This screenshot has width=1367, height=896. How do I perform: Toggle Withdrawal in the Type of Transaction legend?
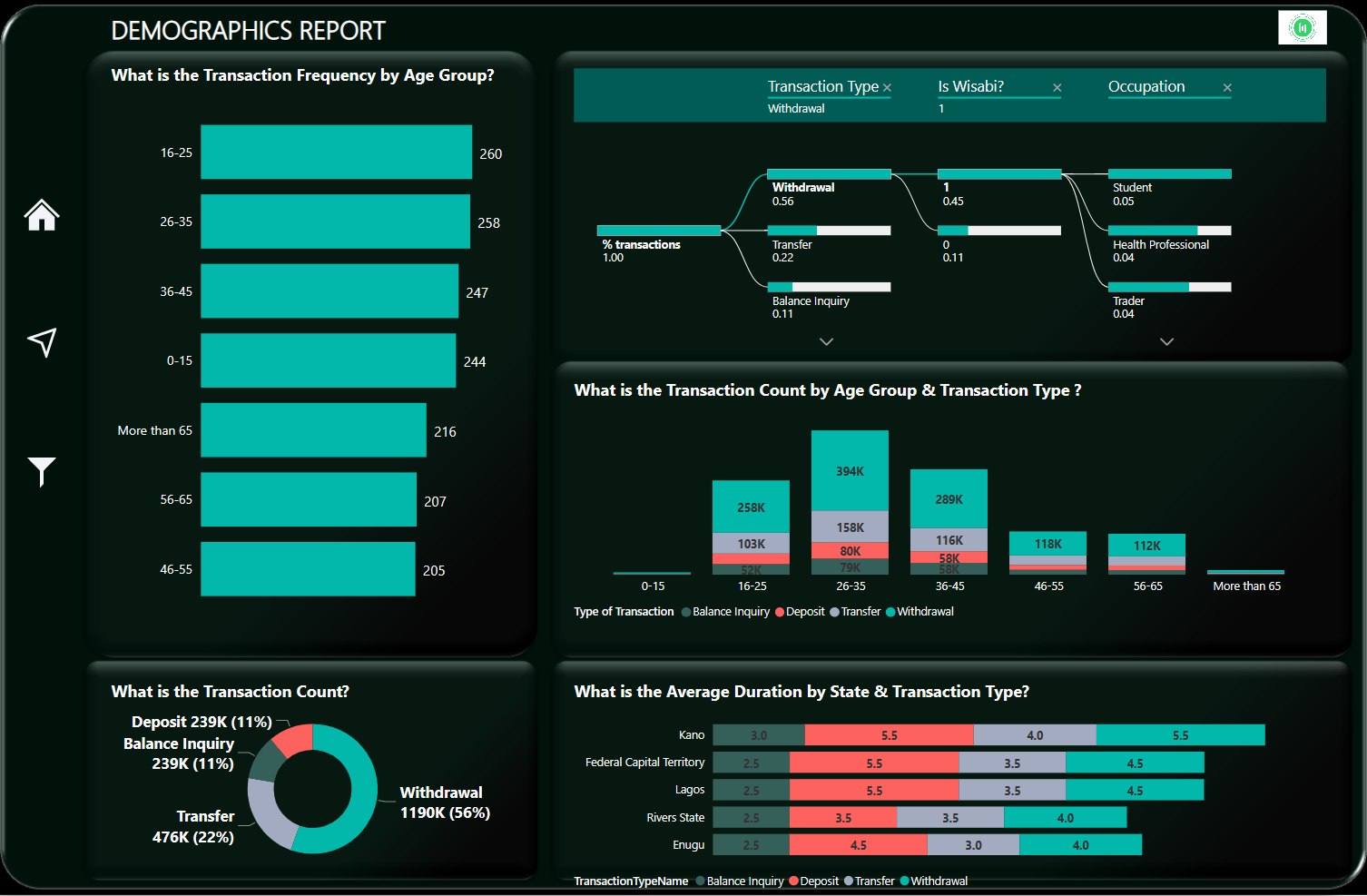click(925, 611)
